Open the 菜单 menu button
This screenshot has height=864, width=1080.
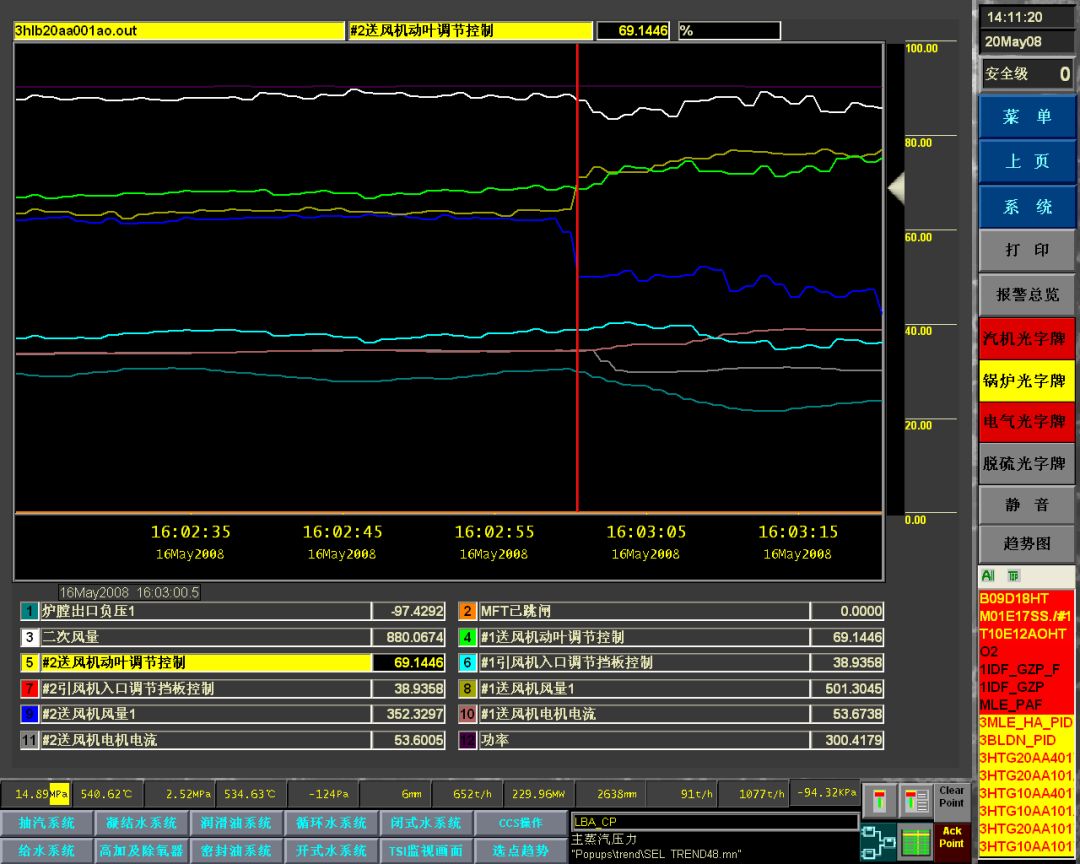[1026, 116]
